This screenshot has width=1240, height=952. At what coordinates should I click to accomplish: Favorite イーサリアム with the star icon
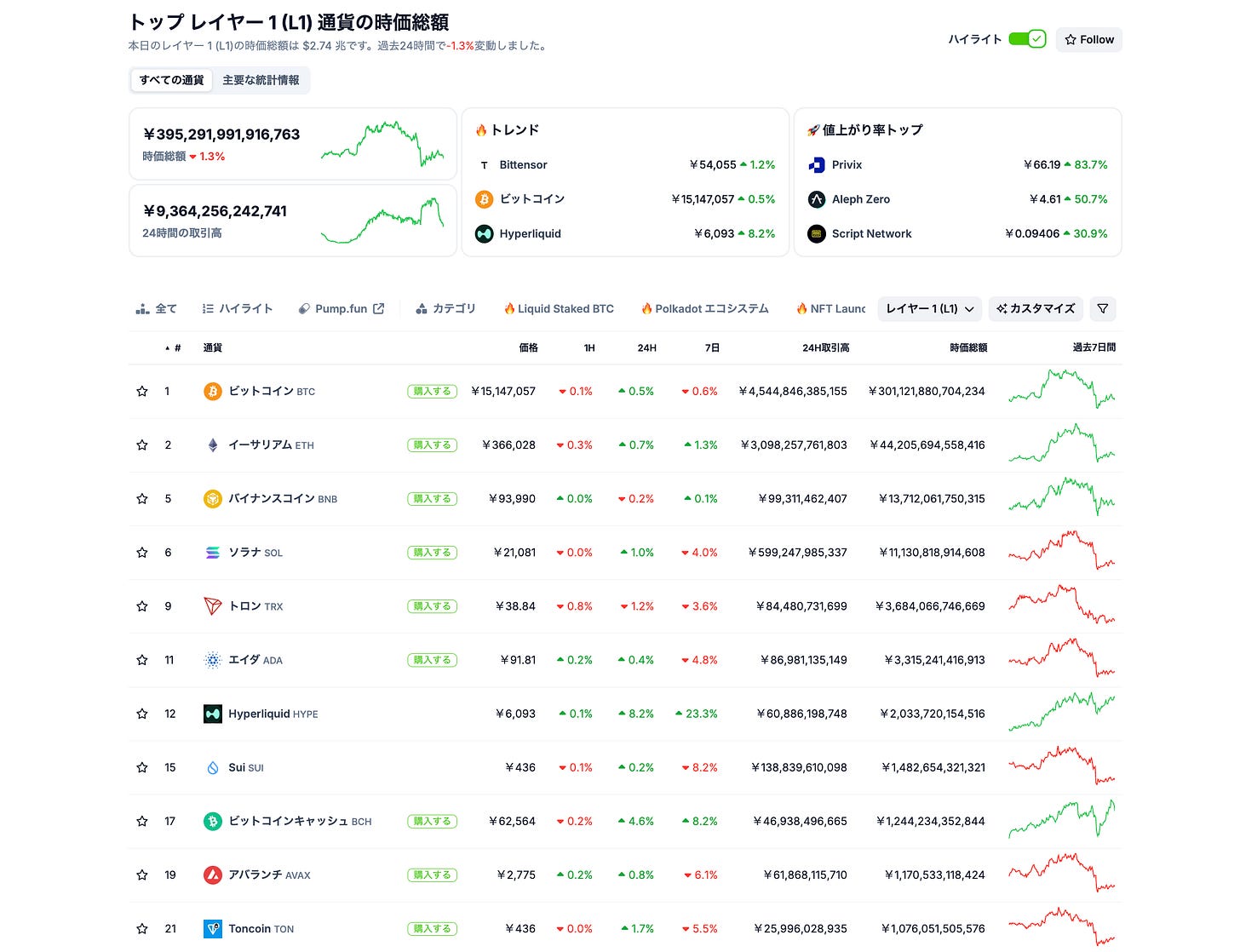[x=142, y=444]
